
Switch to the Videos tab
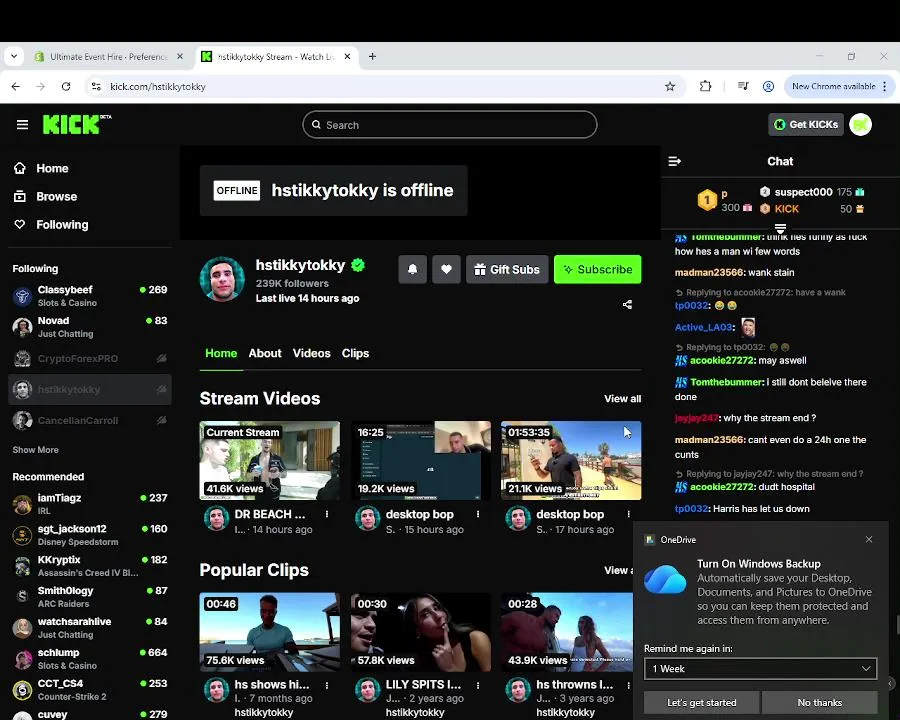(x=311, y=353)
